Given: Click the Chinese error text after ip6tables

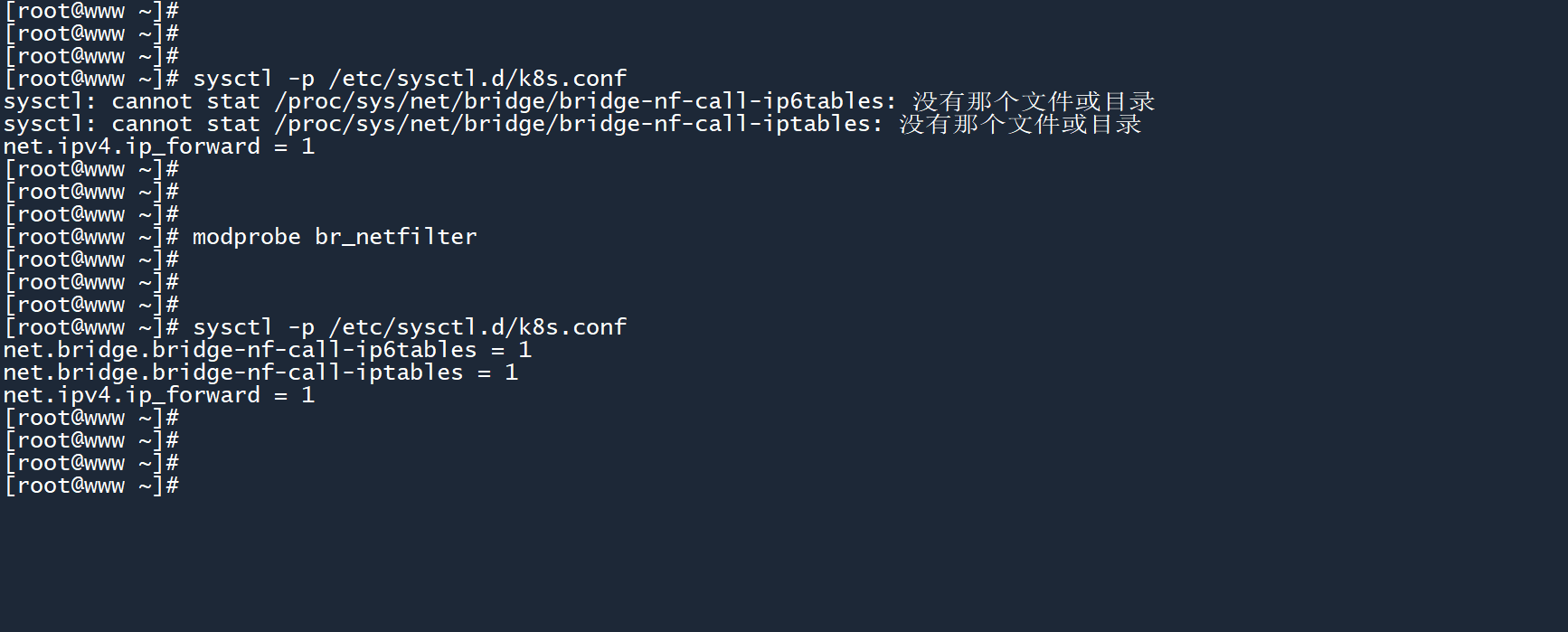Looking at the screenshot, I should click(x=1033, y=101).
